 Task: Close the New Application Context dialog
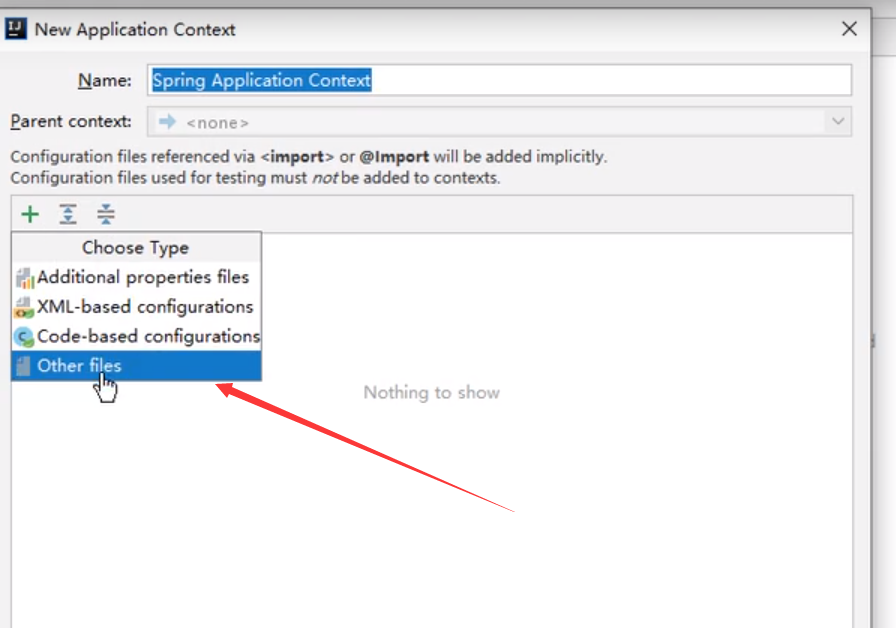tap(849, 29)
